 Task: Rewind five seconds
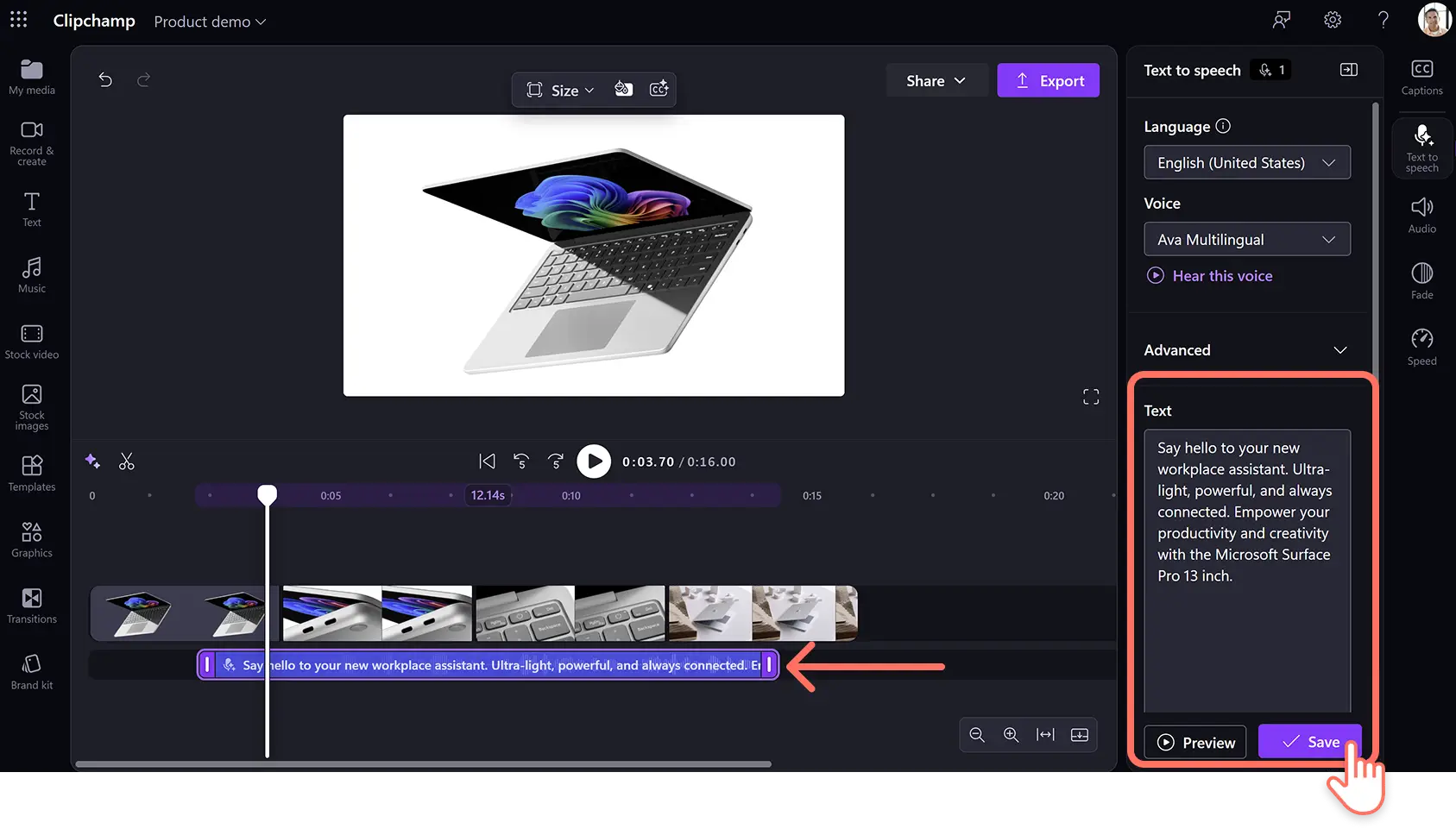521,462
